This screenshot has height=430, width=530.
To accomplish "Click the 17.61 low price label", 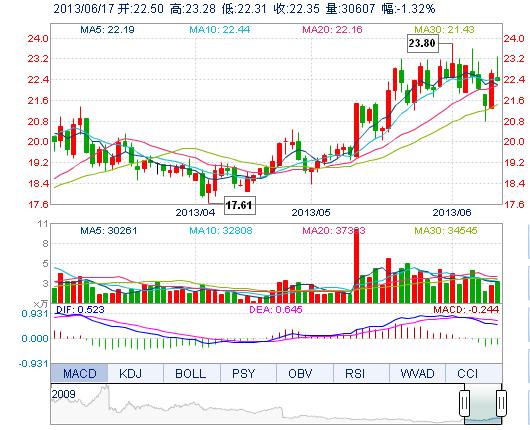I will coord(240,205).
